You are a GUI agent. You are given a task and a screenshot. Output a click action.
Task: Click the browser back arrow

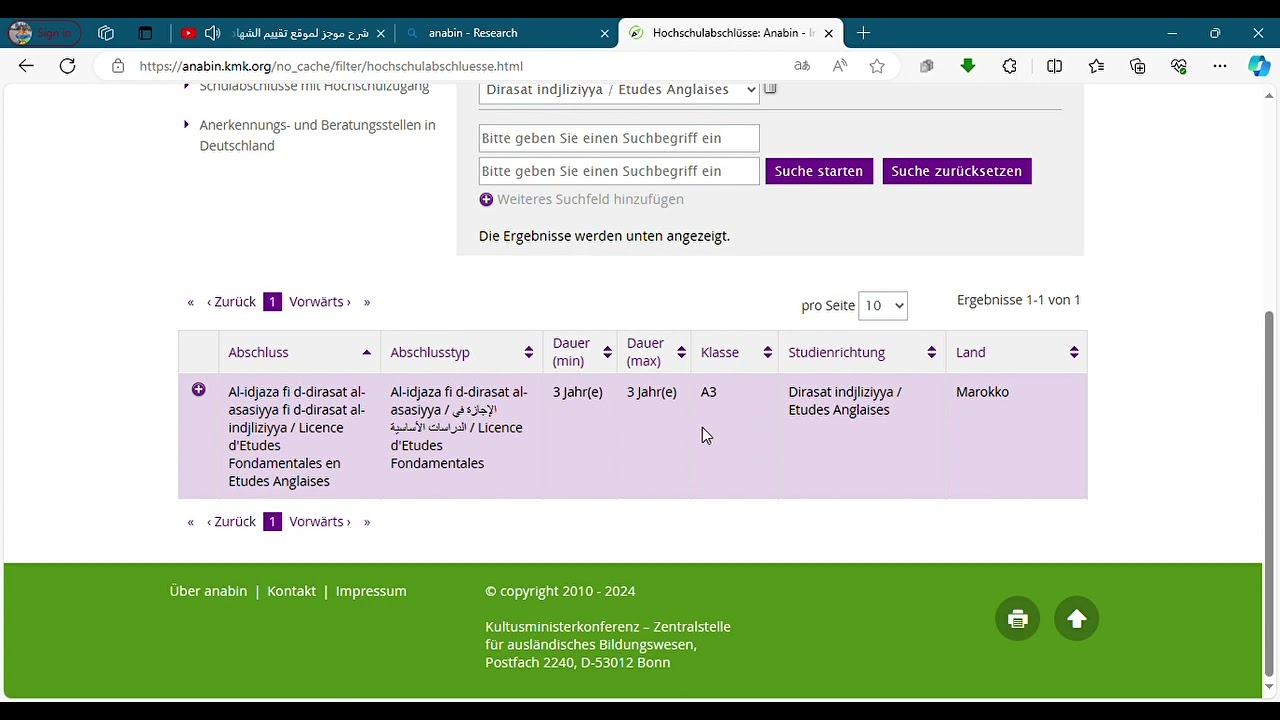26,66
